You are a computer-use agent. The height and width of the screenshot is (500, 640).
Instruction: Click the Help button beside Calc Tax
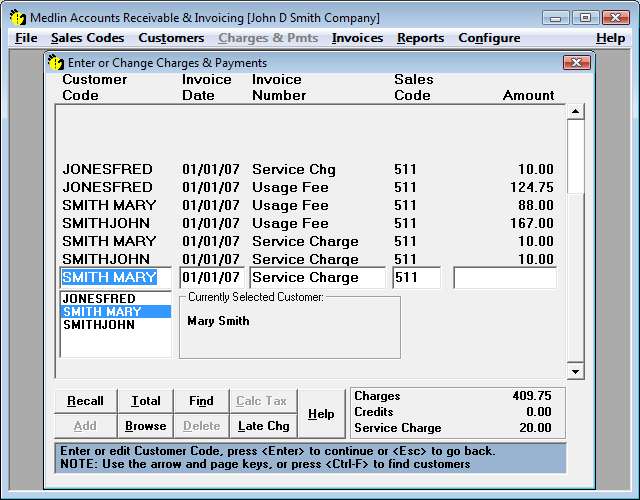coord(321,413)
